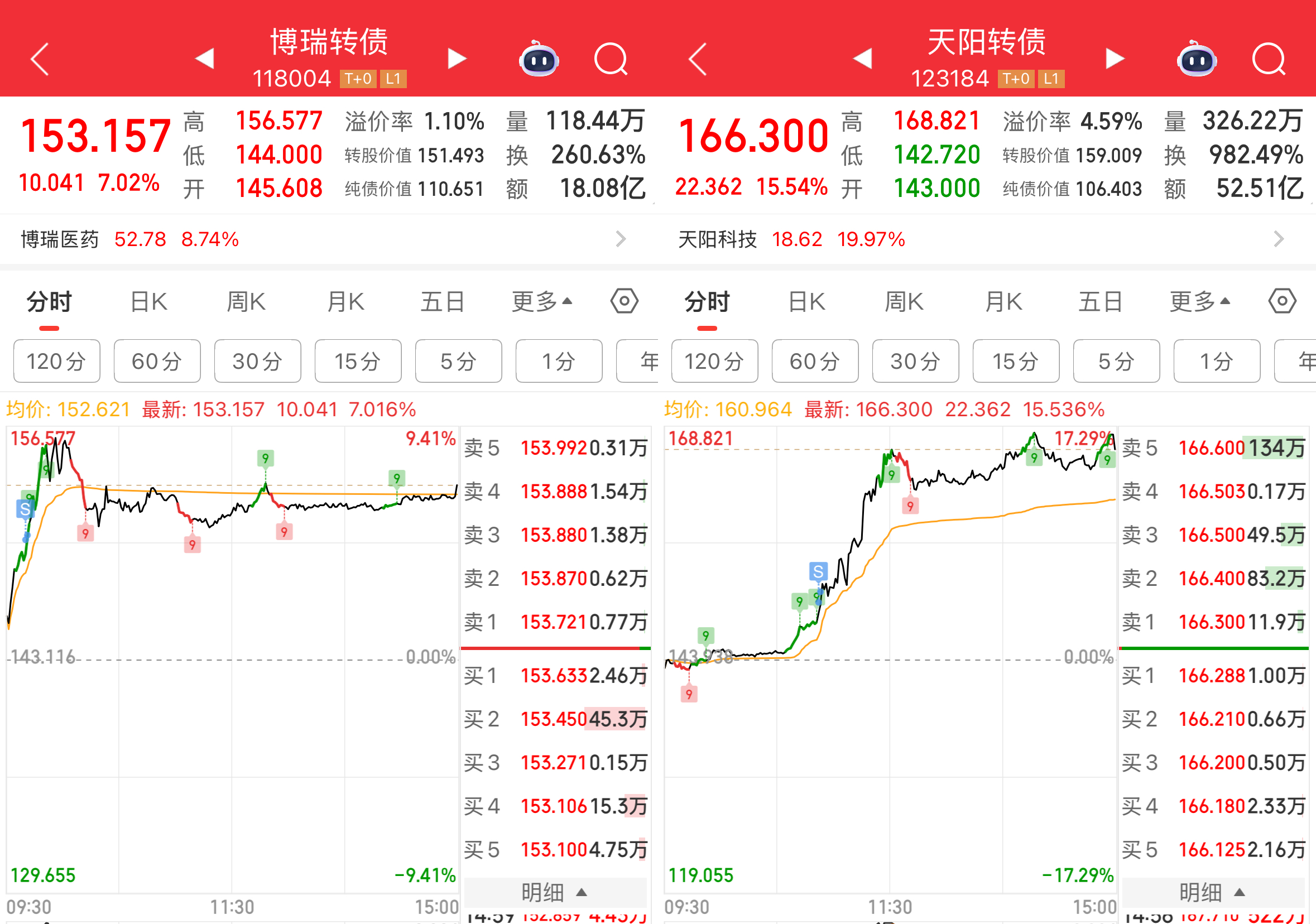Select 120分 period on left chart

coord(56,361)
